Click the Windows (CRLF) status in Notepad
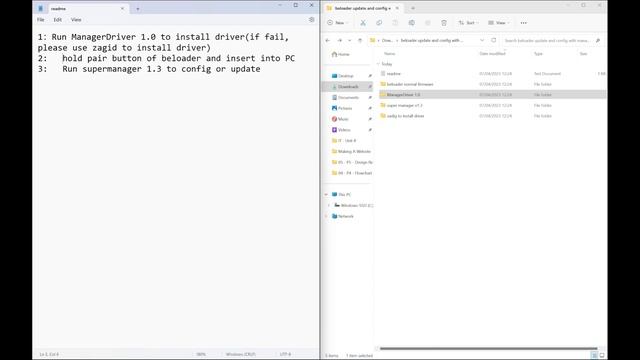Viewport: 640px width, 360px height. pyautogui.click(x=240, y=354)
